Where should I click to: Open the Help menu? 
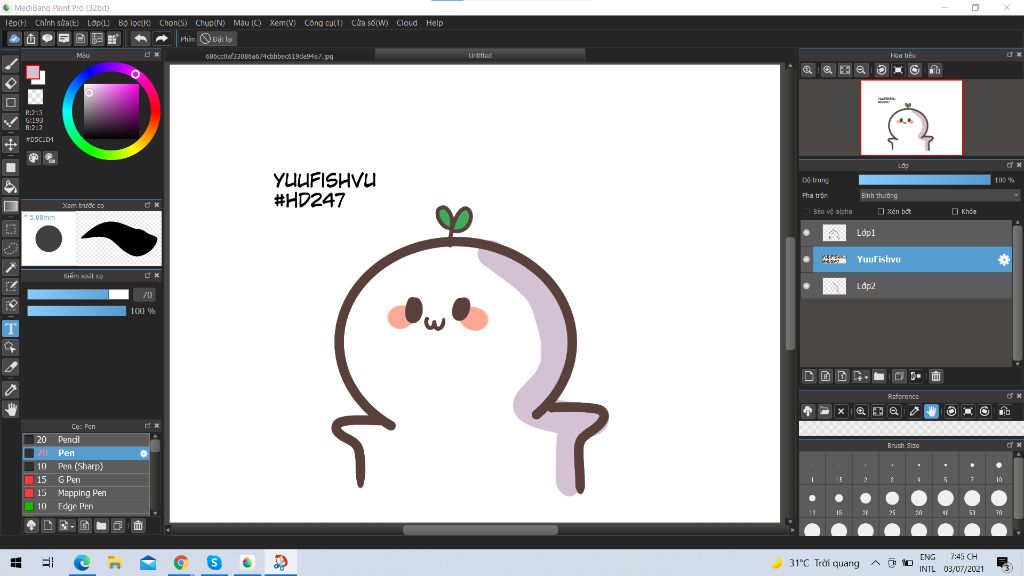click(434, 23)
